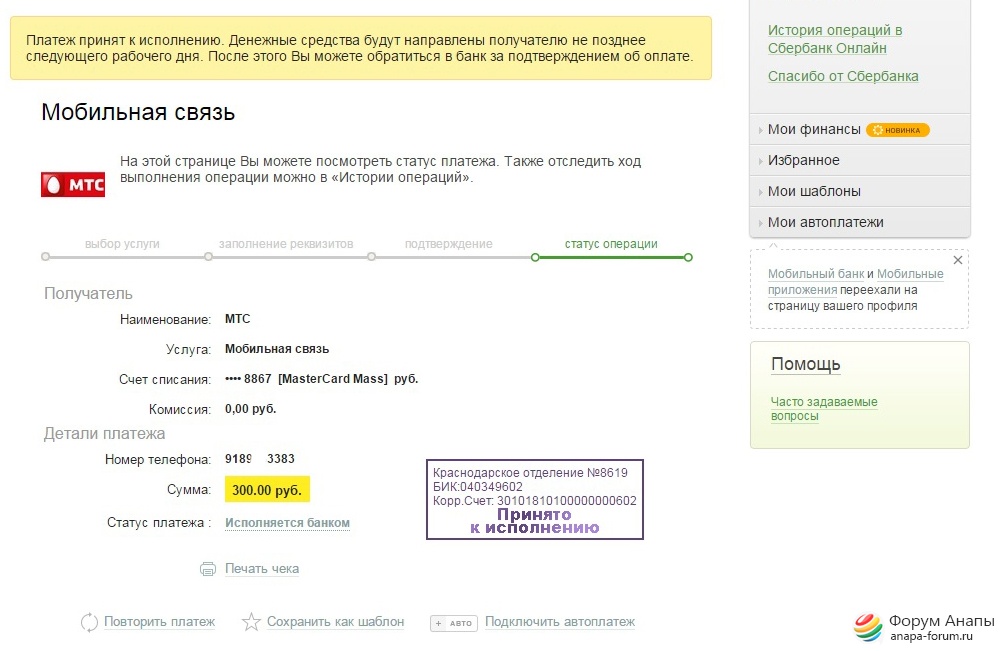Click the Исполняется банком status link
This screenshot has height=651, width=1005.
click(x=287, y=523)
